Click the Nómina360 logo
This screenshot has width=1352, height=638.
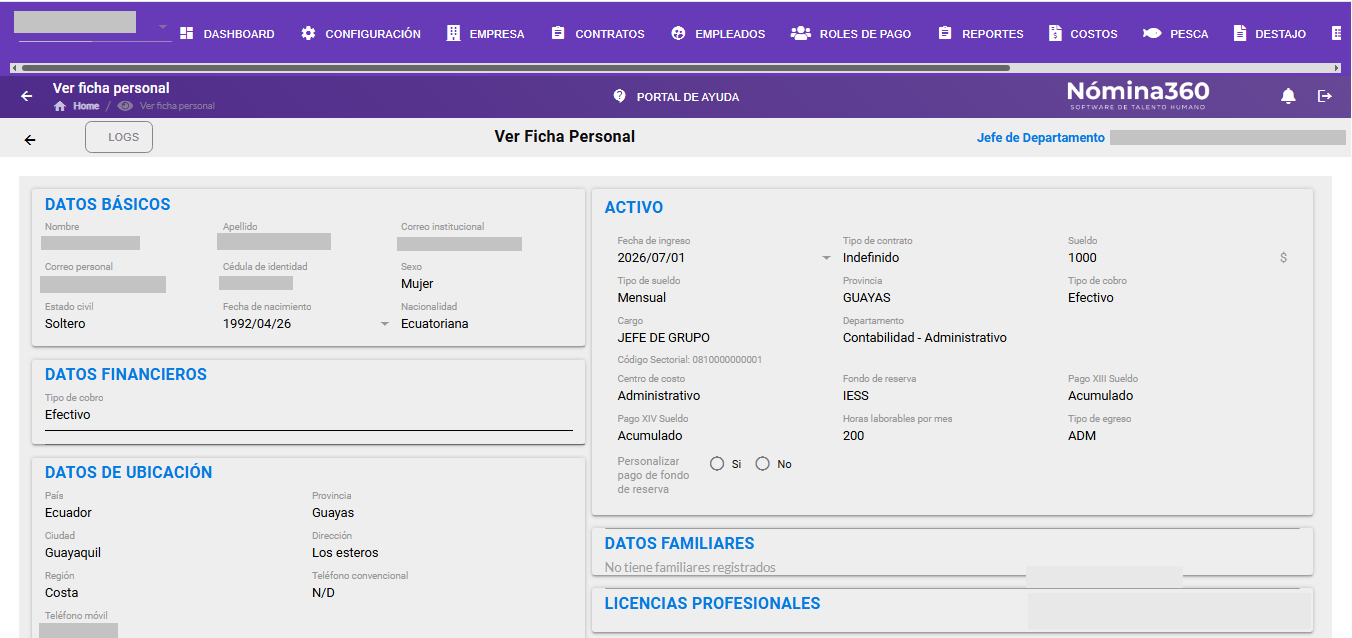click(1138, 94)
